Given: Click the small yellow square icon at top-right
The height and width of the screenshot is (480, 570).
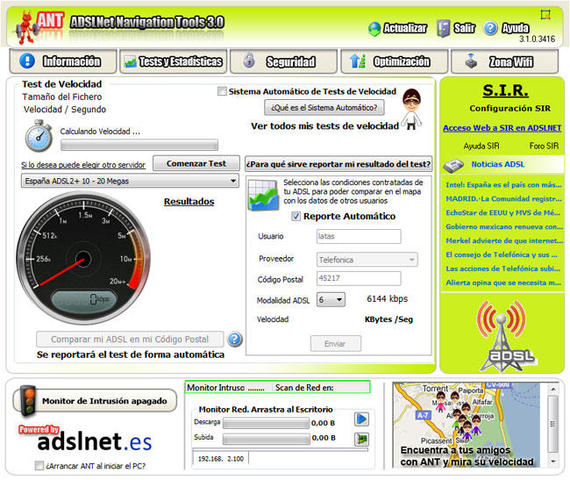Looking at the screenshot, I should 545,15.
